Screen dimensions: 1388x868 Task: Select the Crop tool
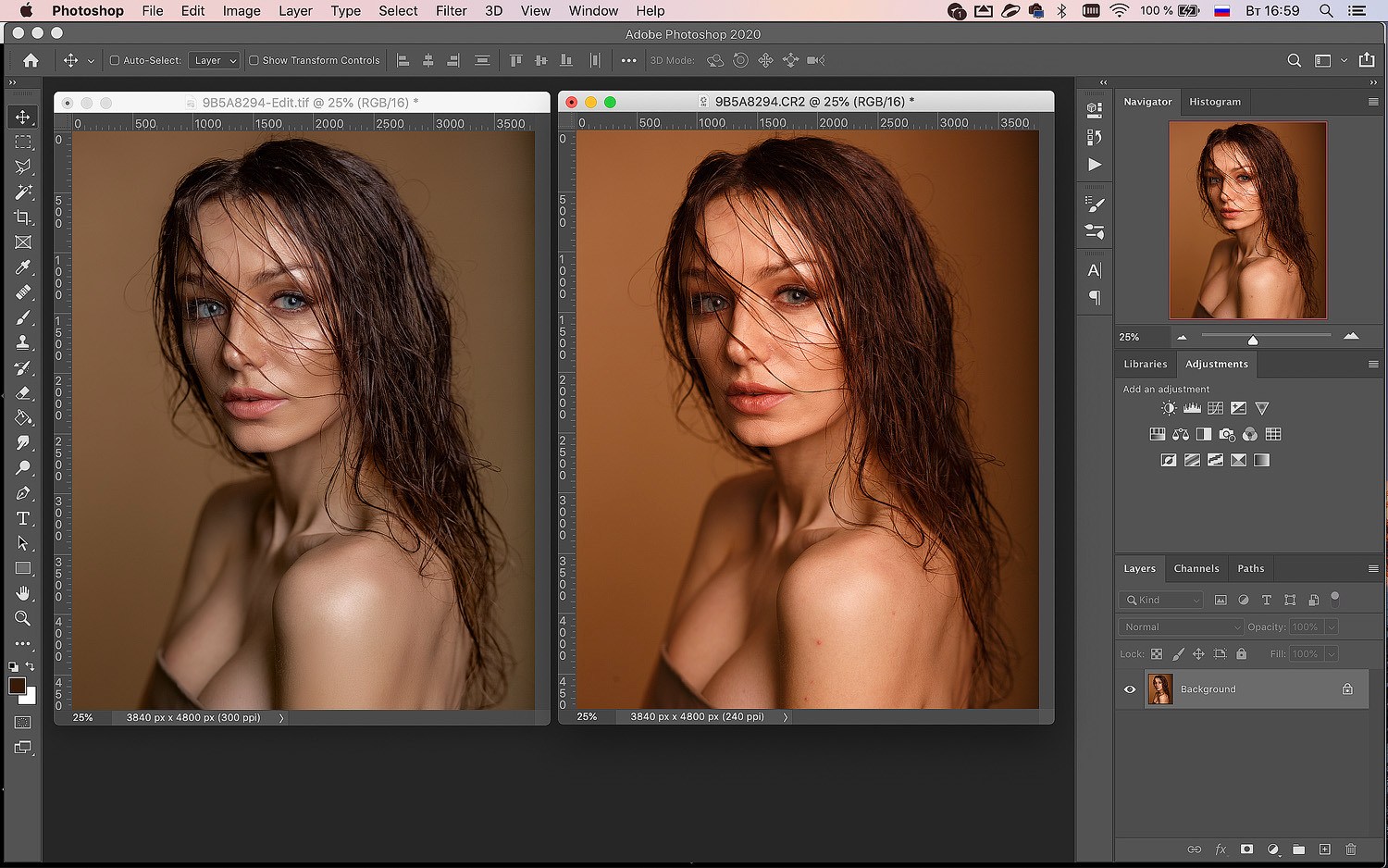(23, 217)
